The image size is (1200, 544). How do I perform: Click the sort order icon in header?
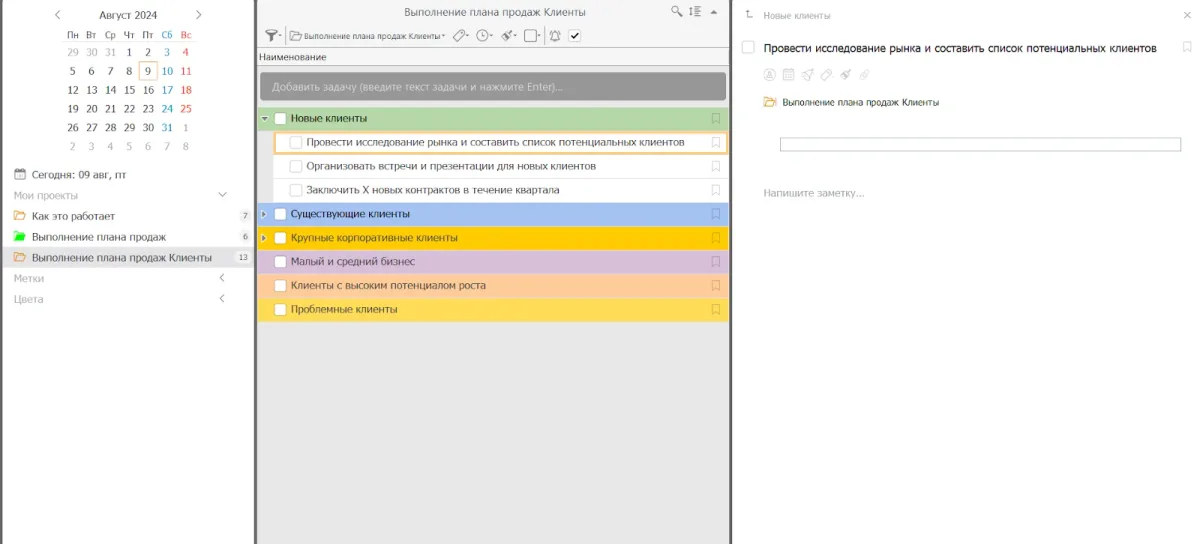pos(695,12)
